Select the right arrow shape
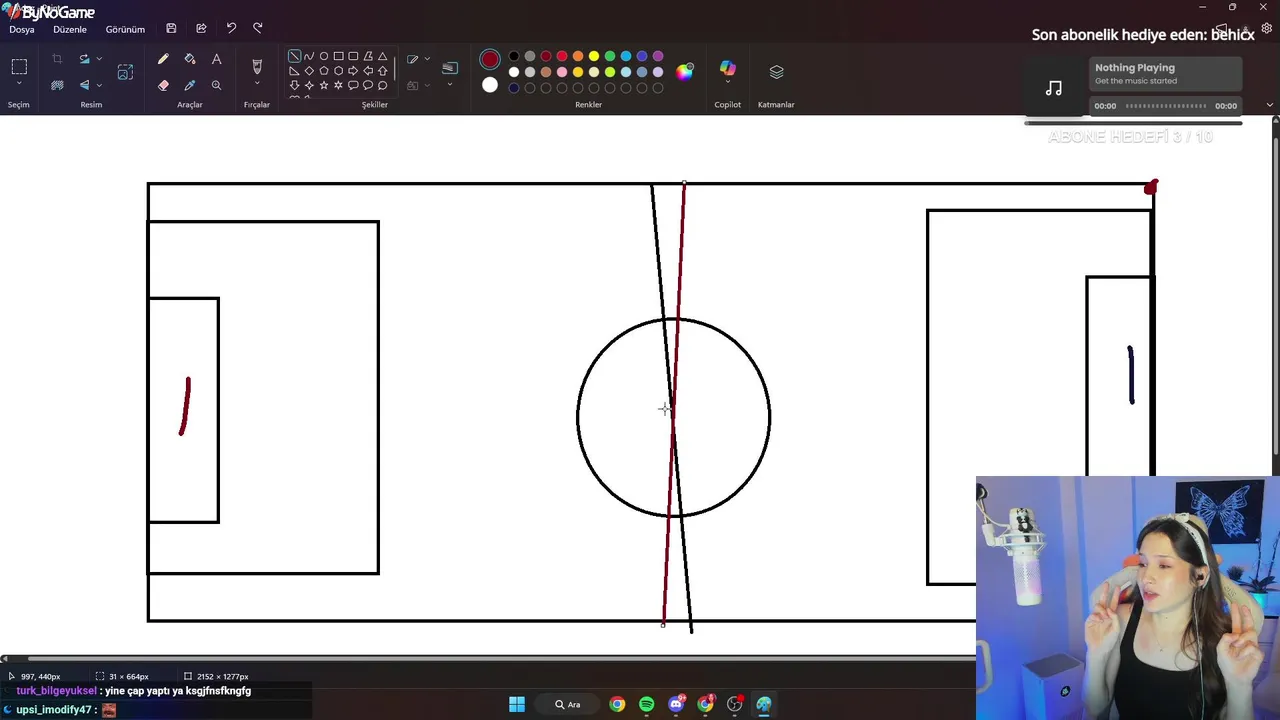1280x720 pixels. [x=353, y=71]
